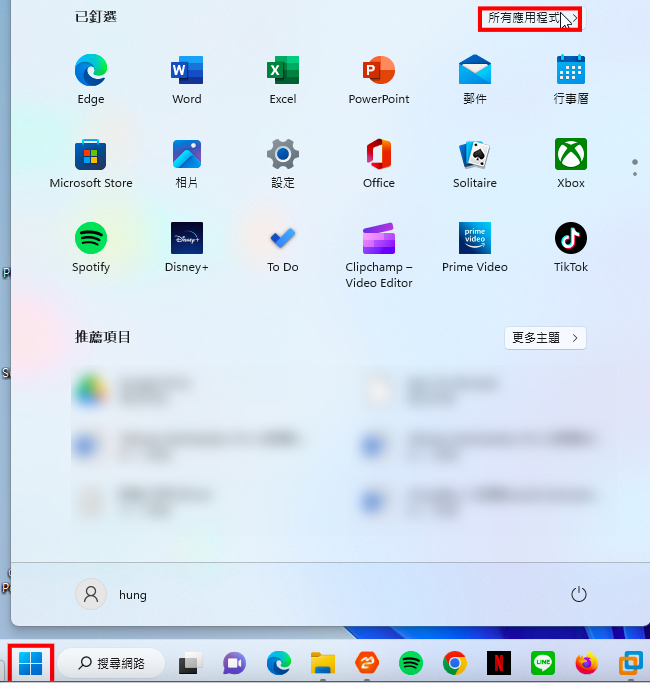Open Chrome from the taskbar
This screenshot has height=683, width=650.
coord(455,663)
